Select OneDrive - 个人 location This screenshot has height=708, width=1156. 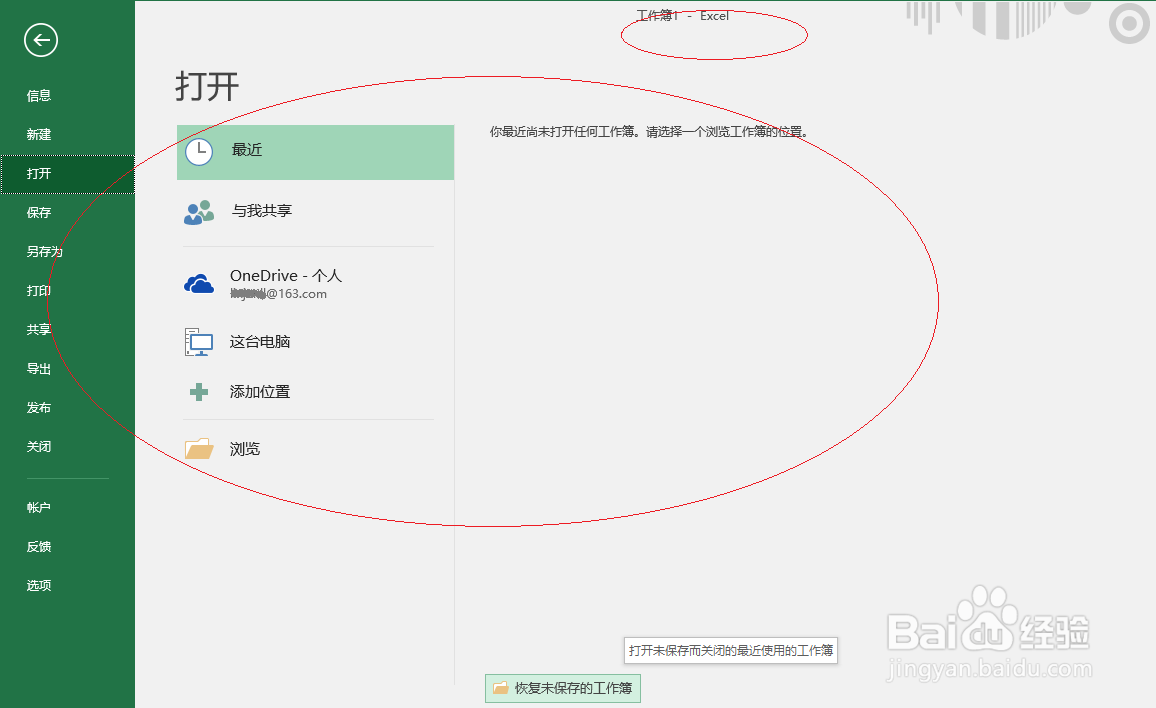(x=286, y=276)
